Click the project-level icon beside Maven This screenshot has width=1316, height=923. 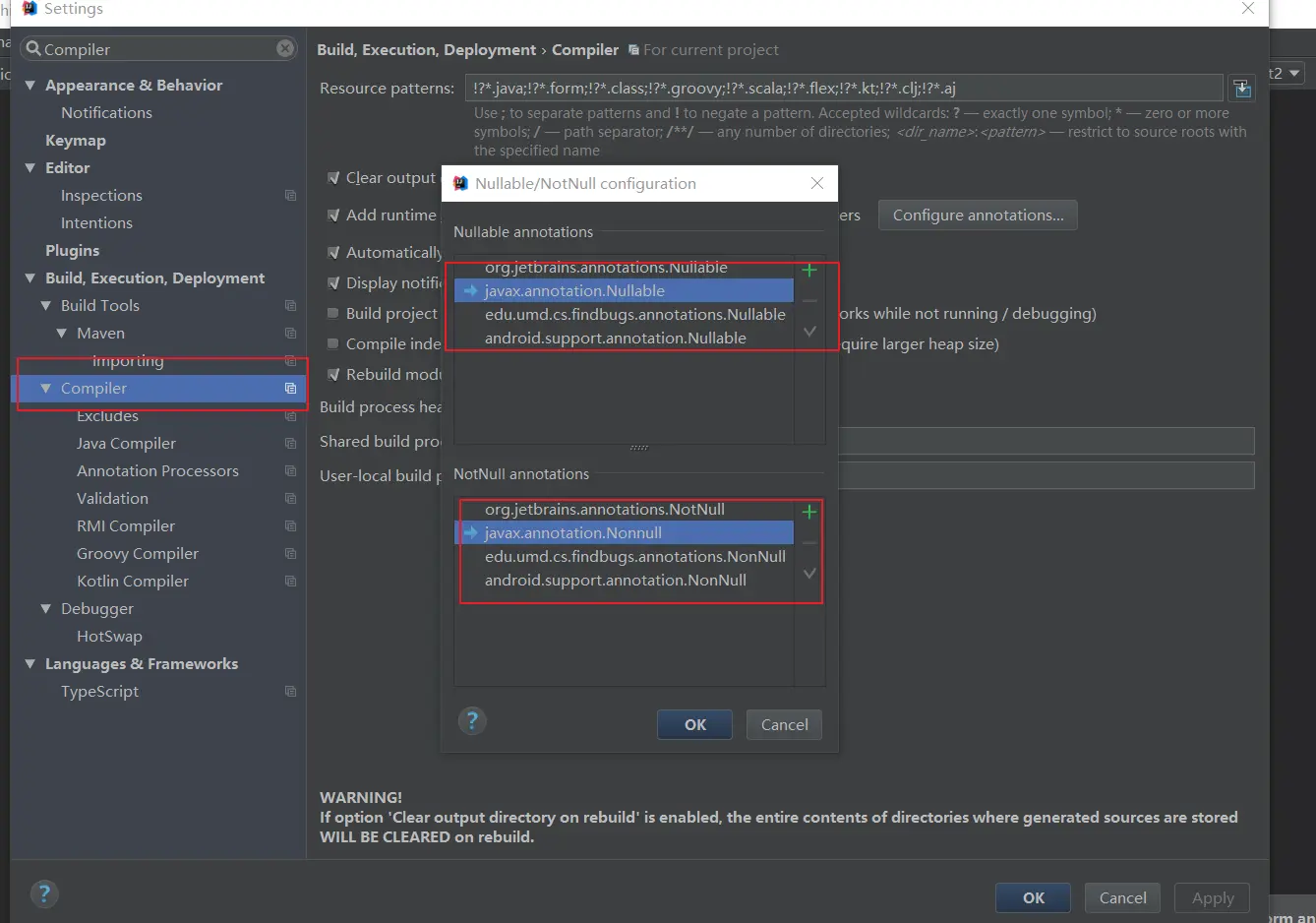(290, 334)
